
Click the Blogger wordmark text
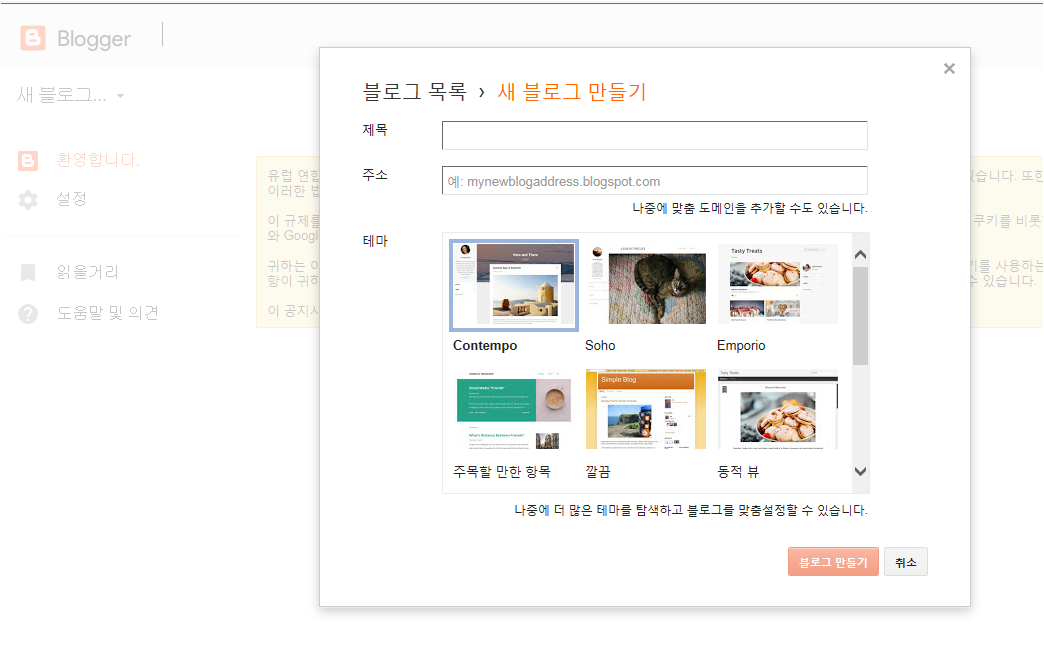(94, 39)
